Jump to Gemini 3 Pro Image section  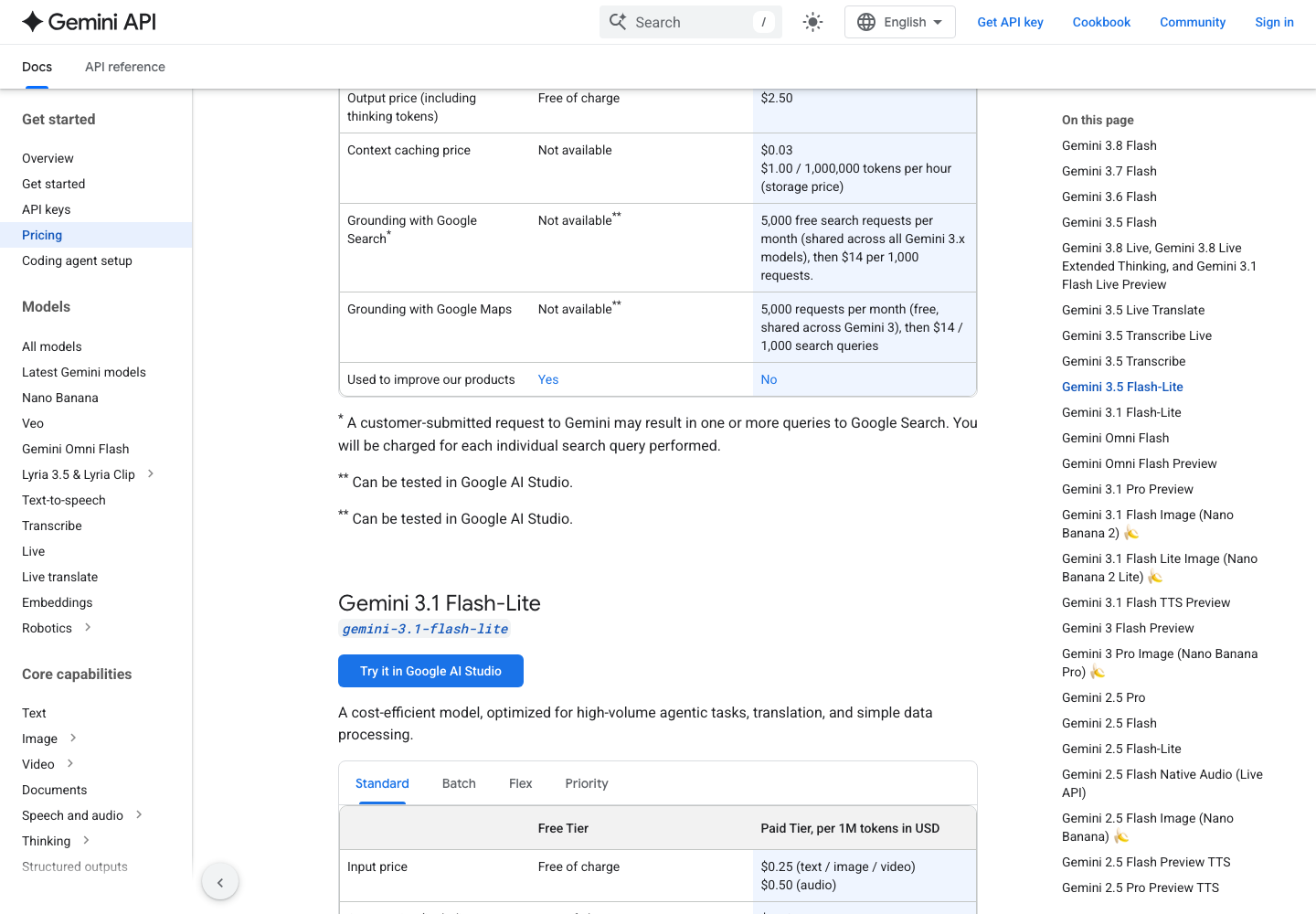pos(1160,663)
